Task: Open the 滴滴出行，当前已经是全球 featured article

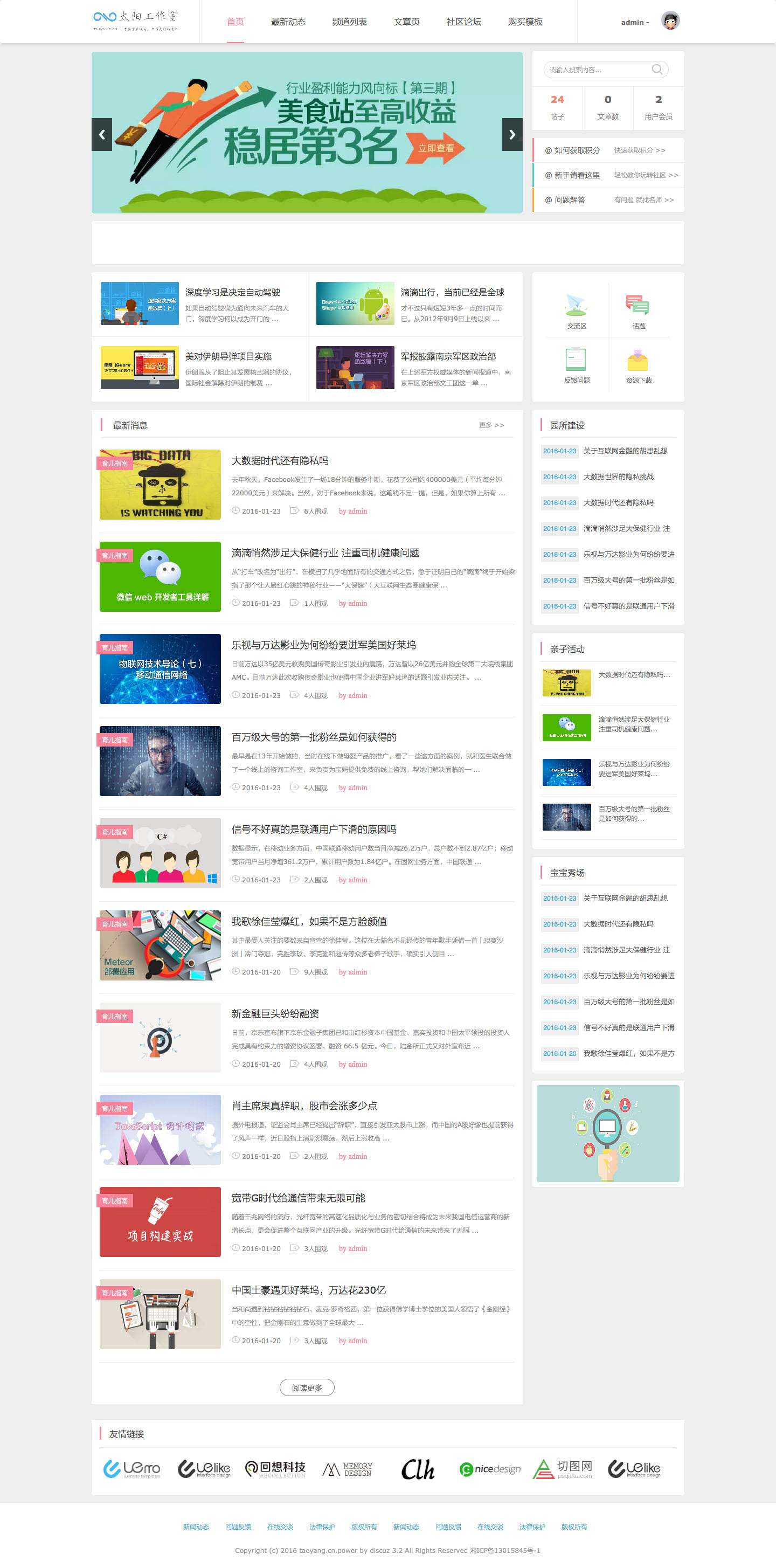Action: point(452,292)
